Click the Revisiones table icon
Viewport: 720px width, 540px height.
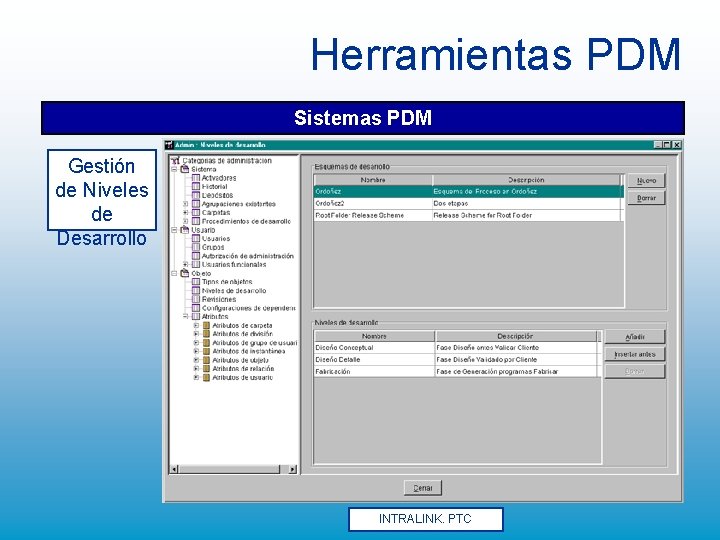pyautogui.click(x=196, y=299)
